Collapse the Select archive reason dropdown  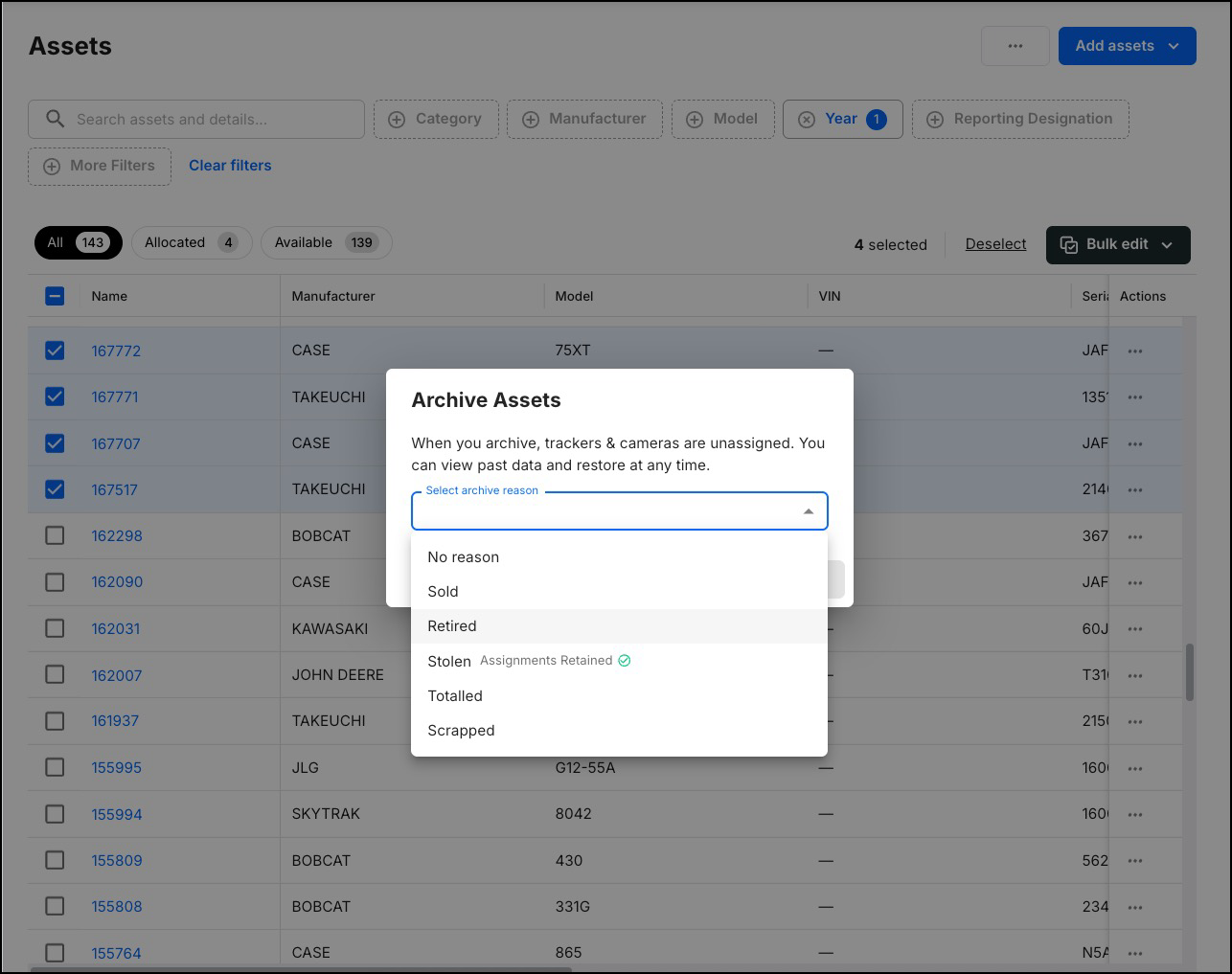point(809,511)
